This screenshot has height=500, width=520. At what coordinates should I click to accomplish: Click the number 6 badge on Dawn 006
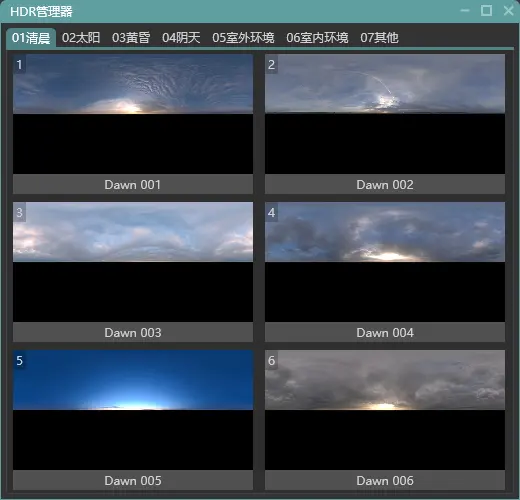click(x=271, y=360)
